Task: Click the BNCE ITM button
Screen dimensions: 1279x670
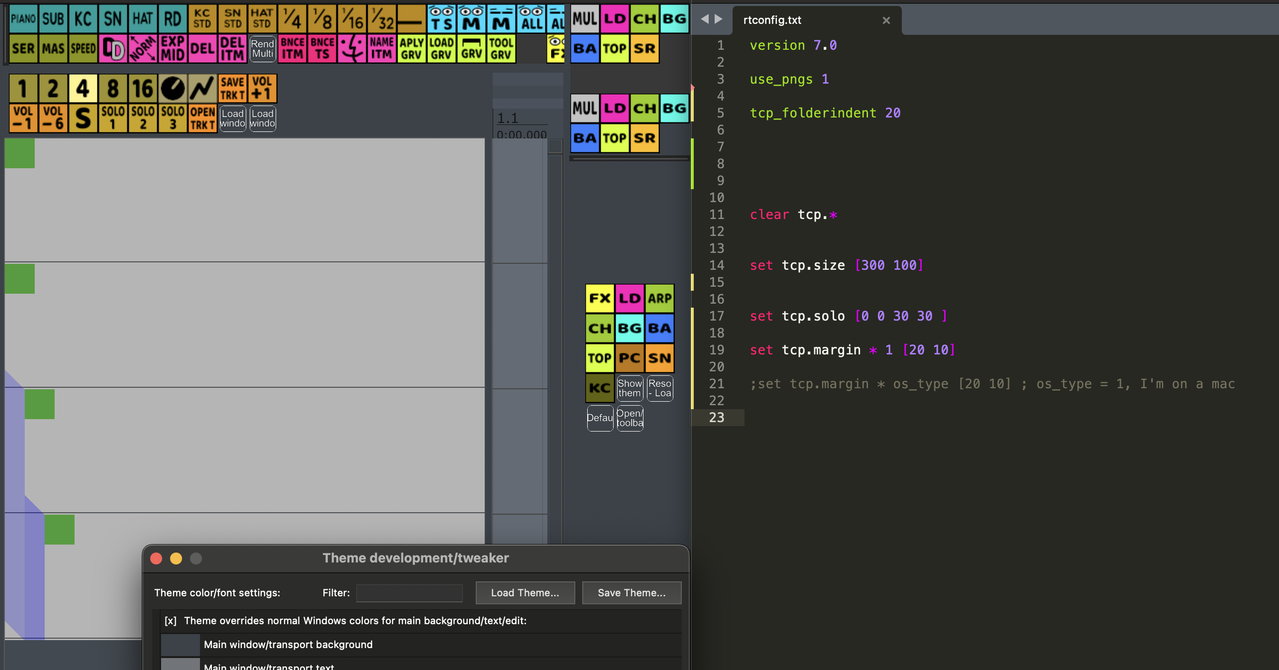Action: pos(292,48)
